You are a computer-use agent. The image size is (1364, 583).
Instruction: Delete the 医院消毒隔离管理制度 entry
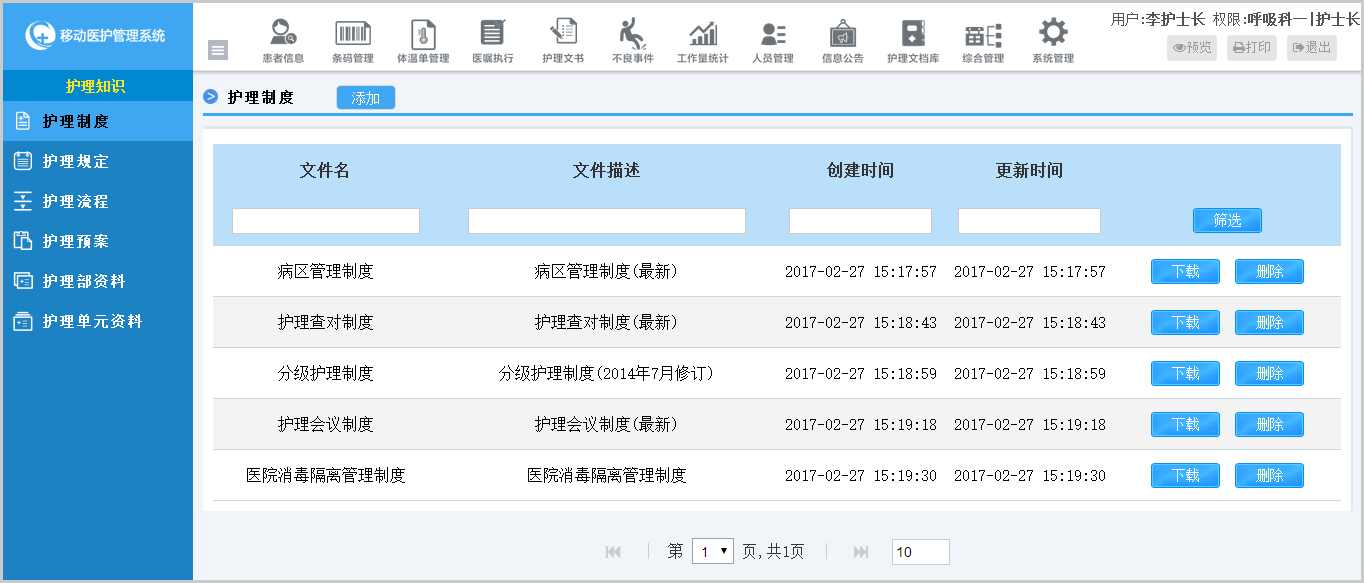(x=1269, y=475)
